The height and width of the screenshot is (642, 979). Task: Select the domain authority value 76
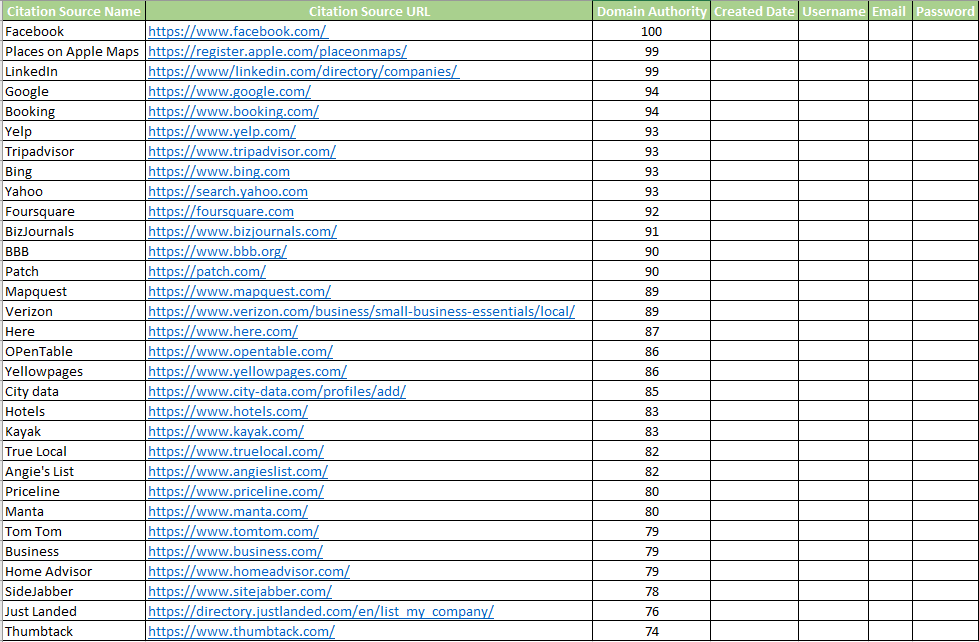coord(651,611)
